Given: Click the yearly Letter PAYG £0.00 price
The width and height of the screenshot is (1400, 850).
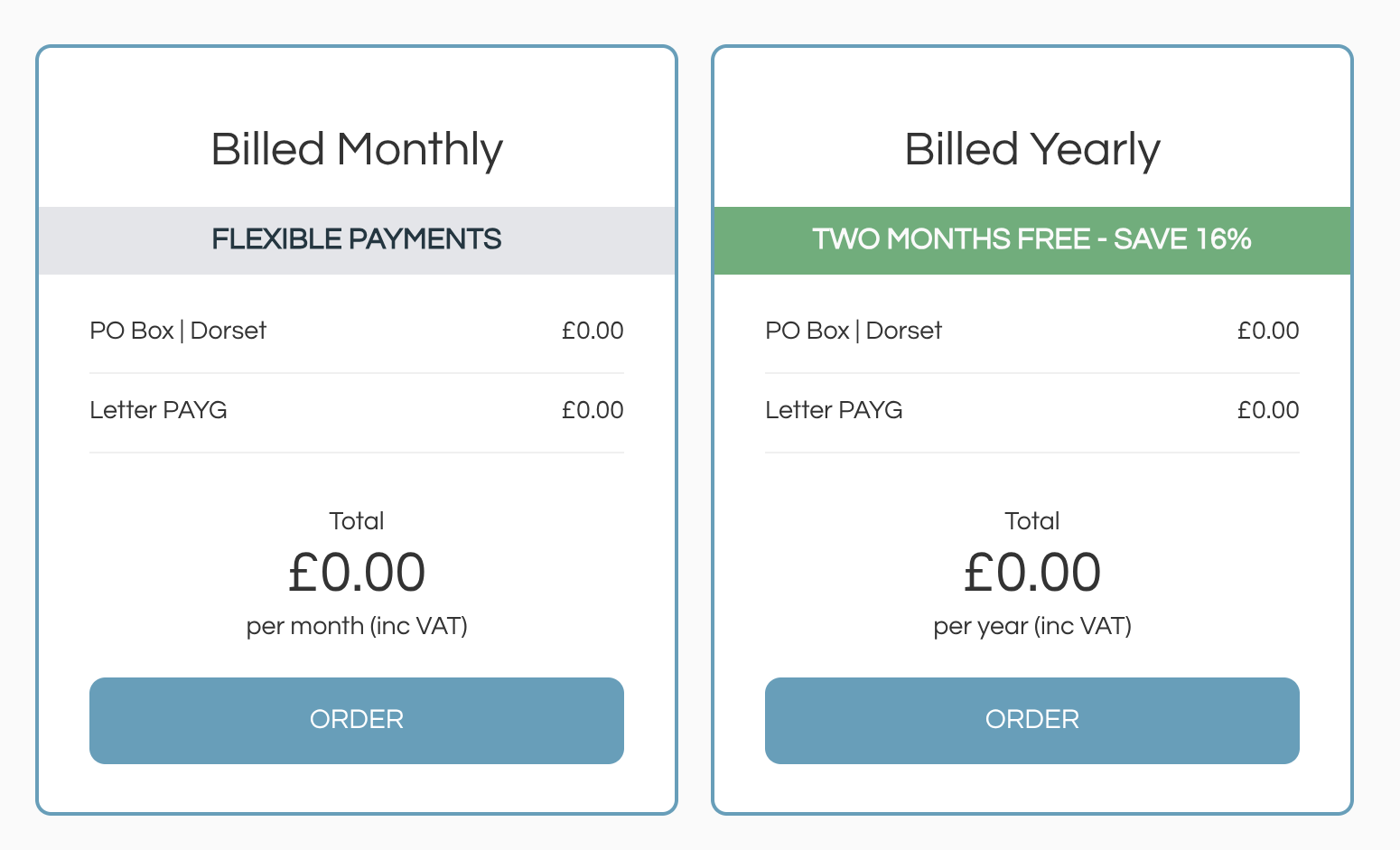Looking at the screenshot, I should point(1268,410).
